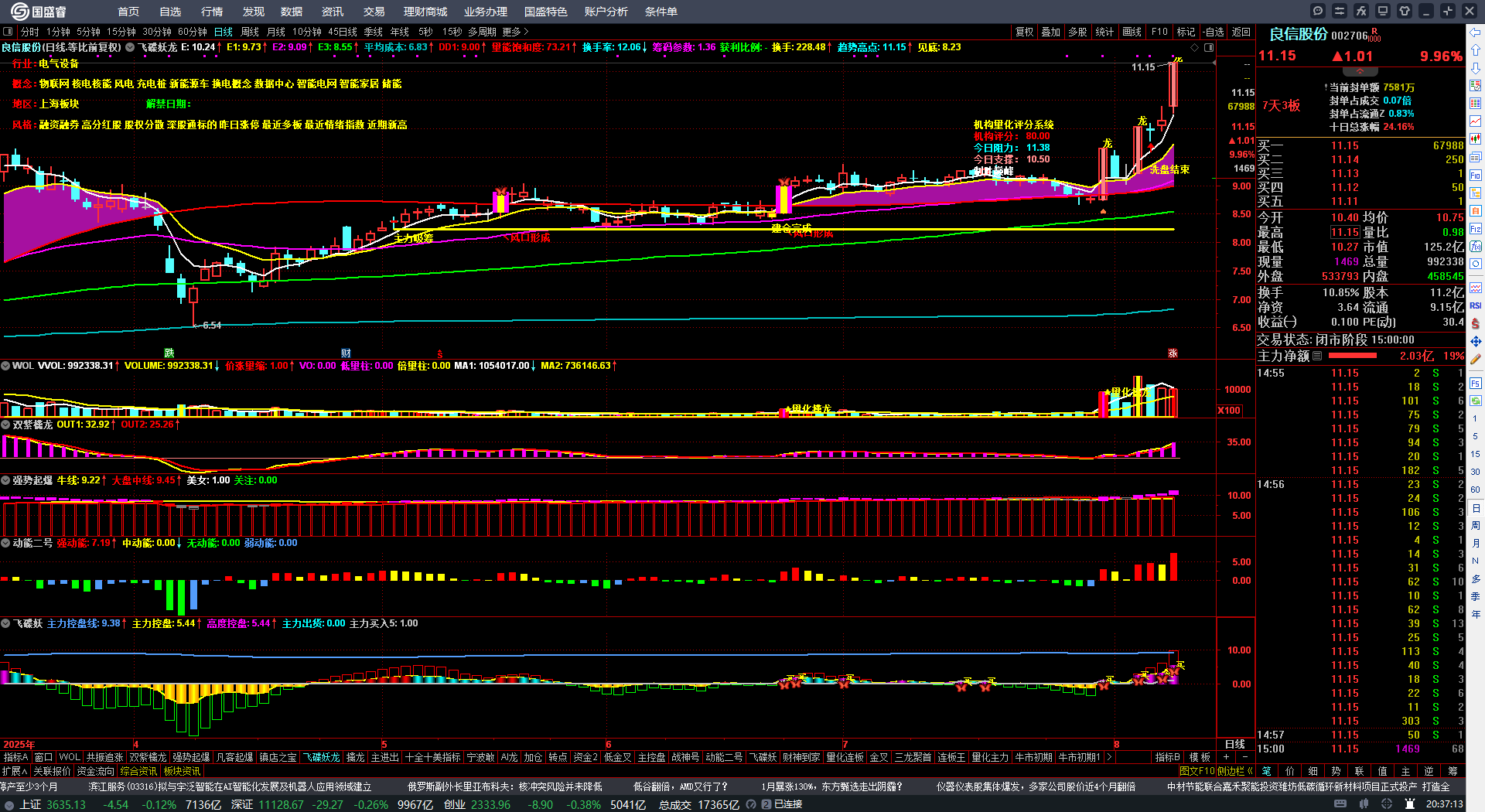Collapse the red chevron under the price header
The image size is (1485, 812).
coord(1359,71)
